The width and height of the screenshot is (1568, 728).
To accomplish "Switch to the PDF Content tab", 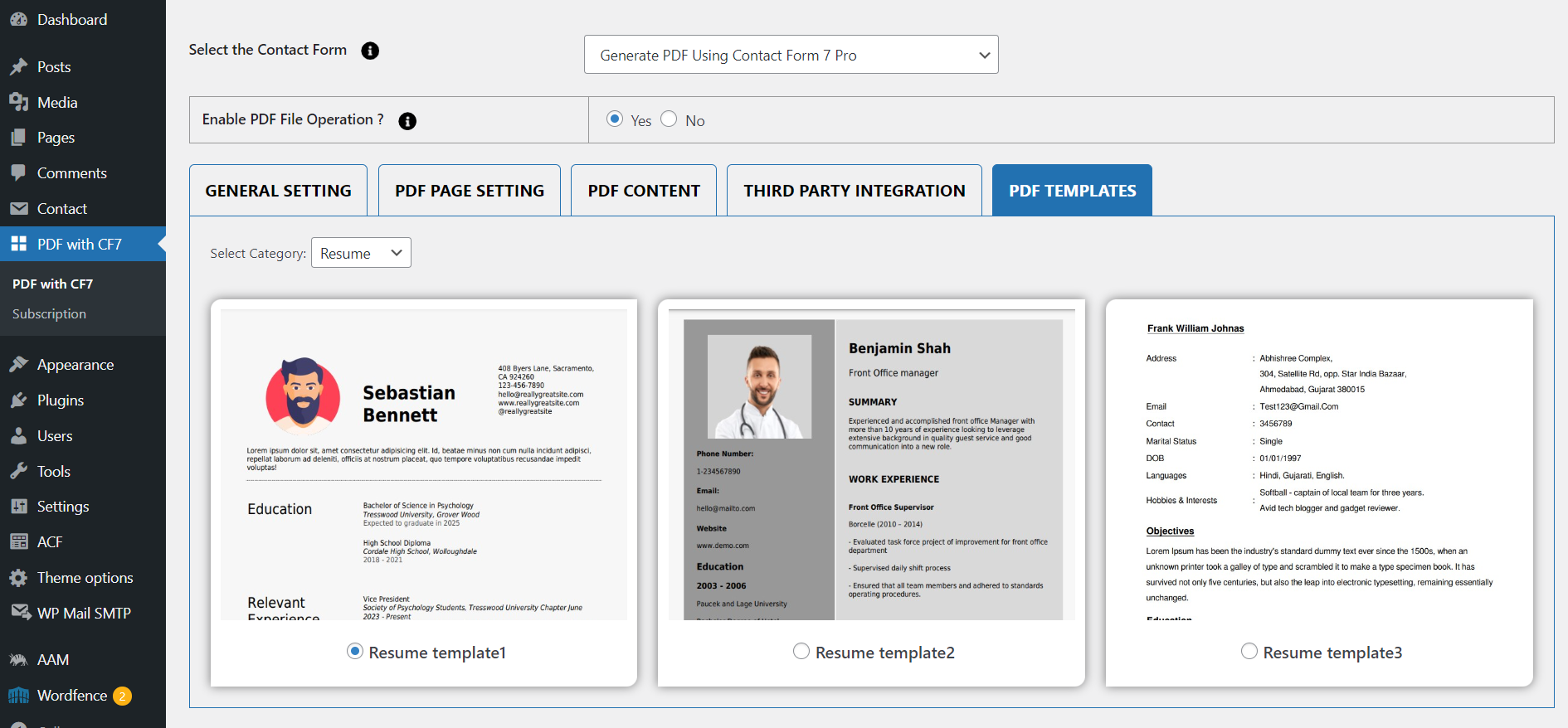I will (644, 191).
